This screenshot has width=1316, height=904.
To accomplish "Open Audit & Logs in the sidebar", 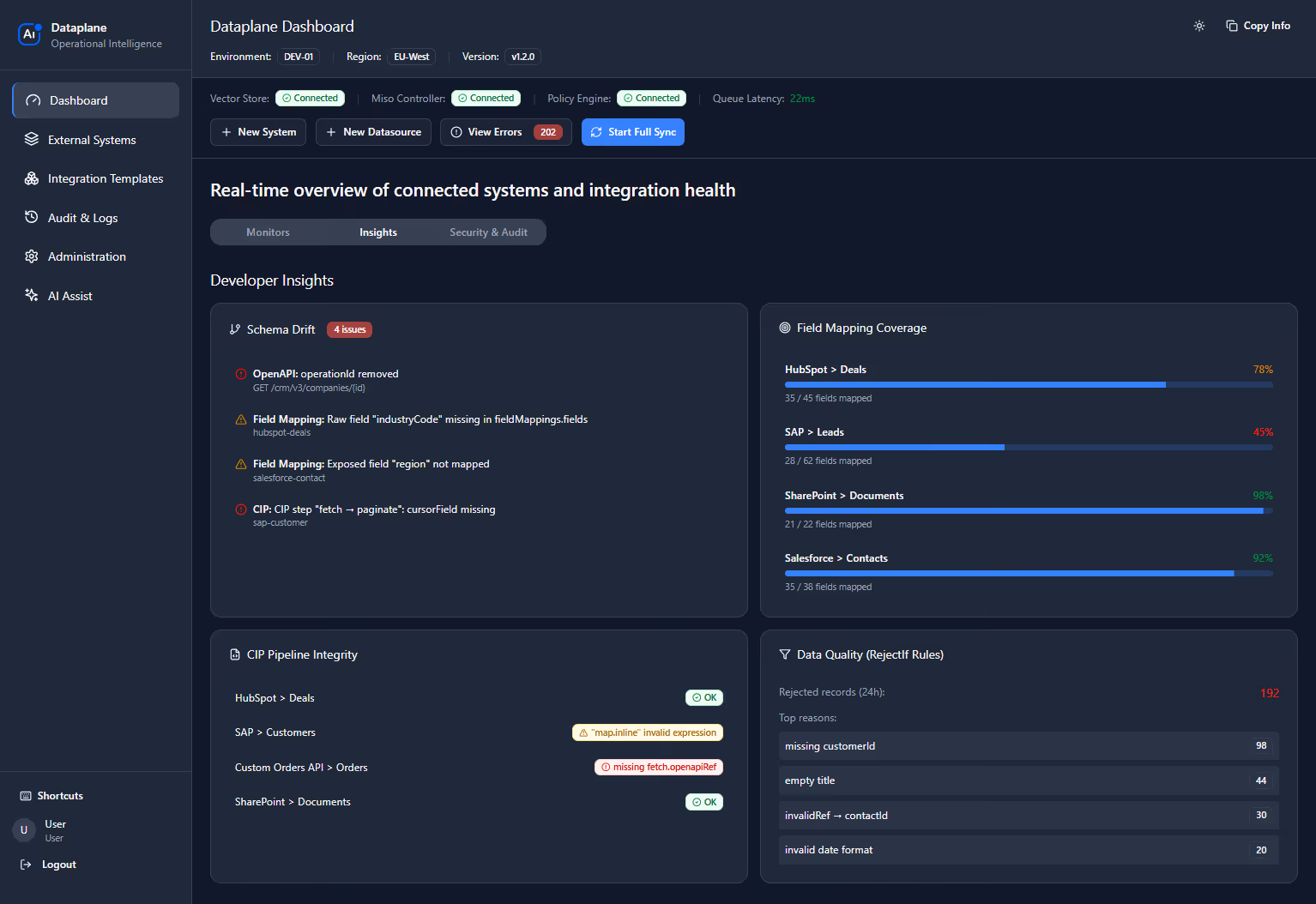I will (x=96, y=218).
